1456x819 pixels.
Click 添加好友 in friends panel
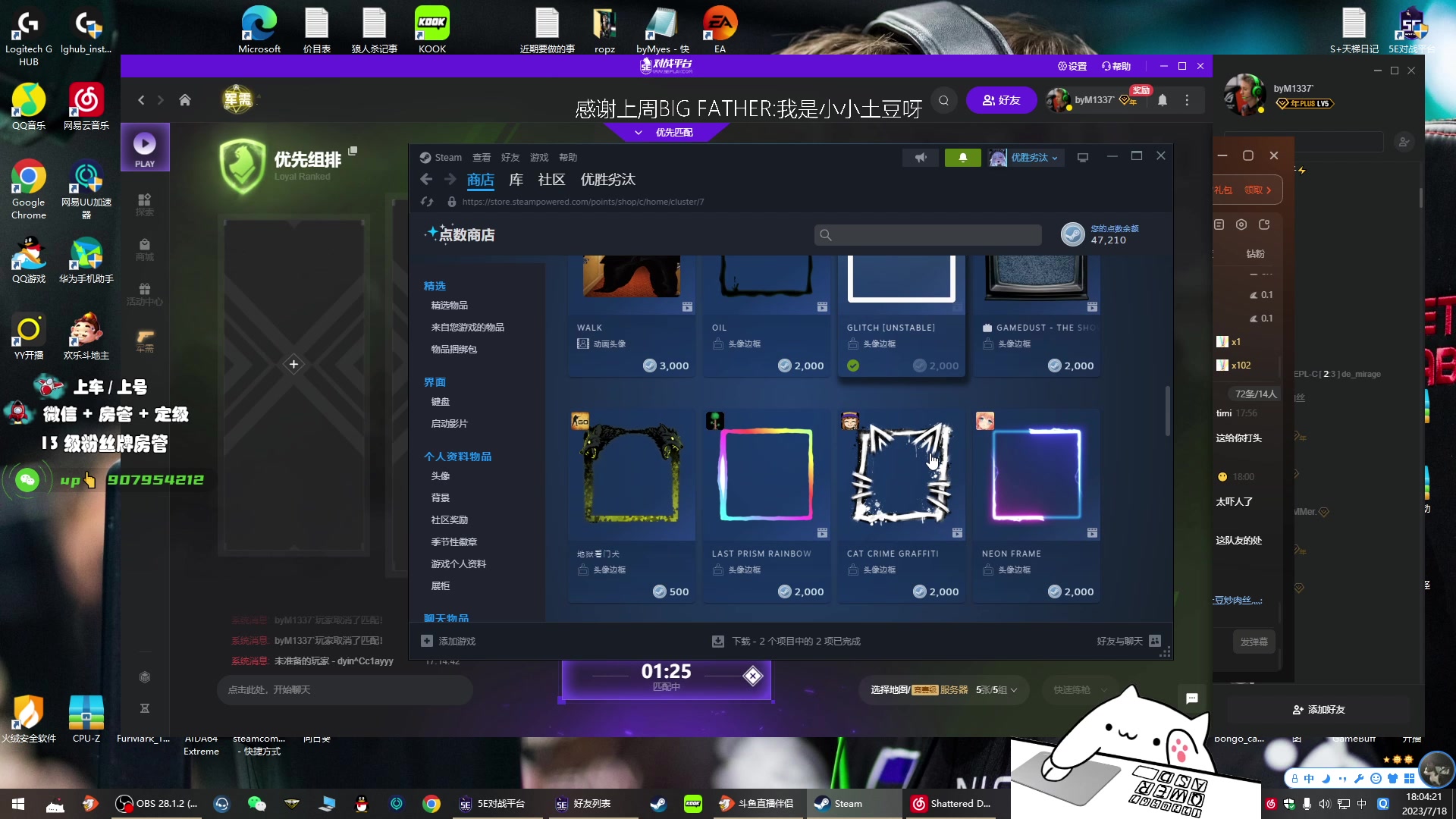pos(1319,710)
